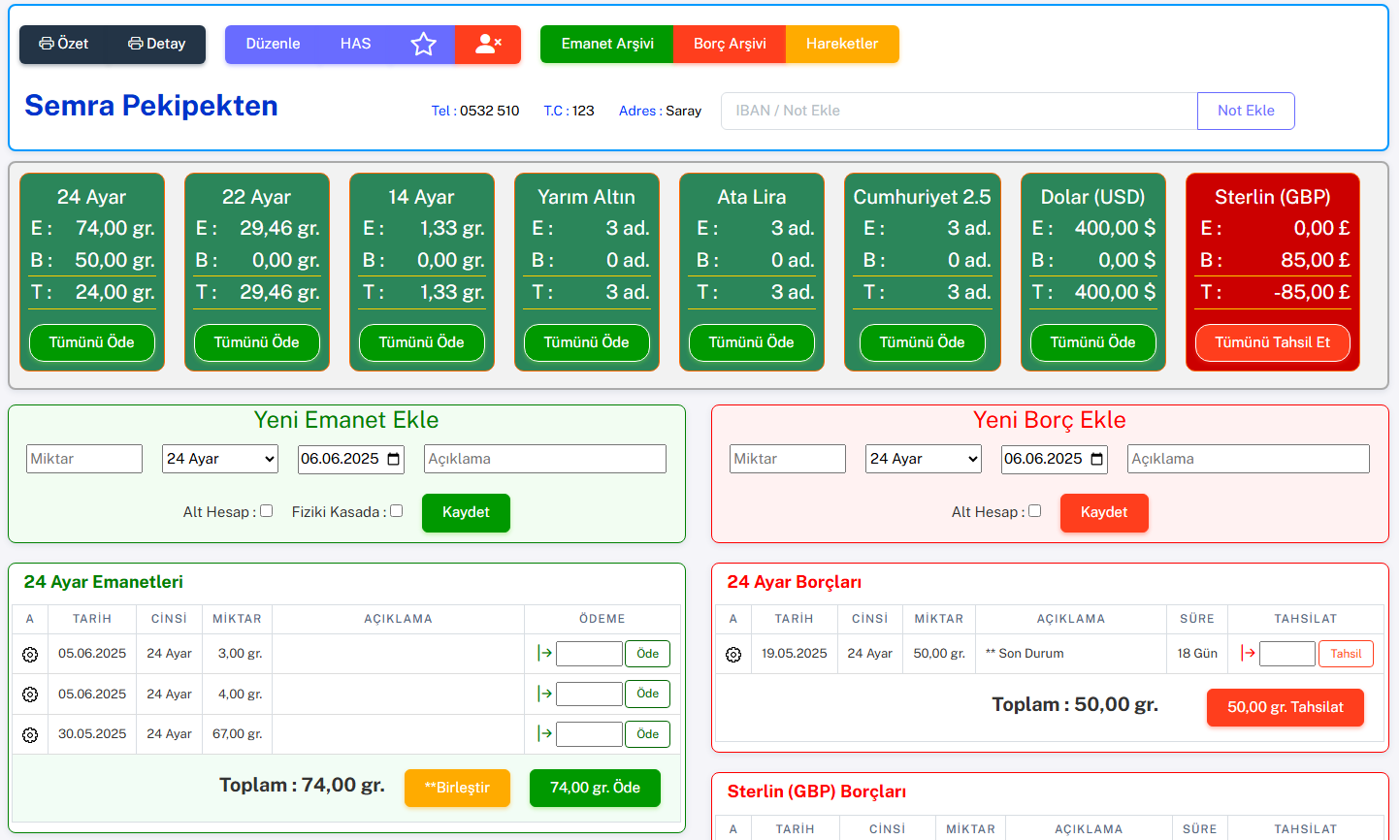1400x840 pixels.
Task: Click the red remove-user icon button
Action: (x=488, y=44)
